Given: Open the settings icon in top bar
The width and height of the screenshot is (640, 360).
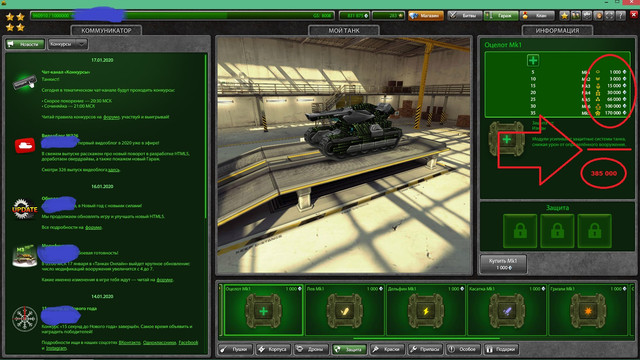Looking at the screenshot, I should pos(587,16).
